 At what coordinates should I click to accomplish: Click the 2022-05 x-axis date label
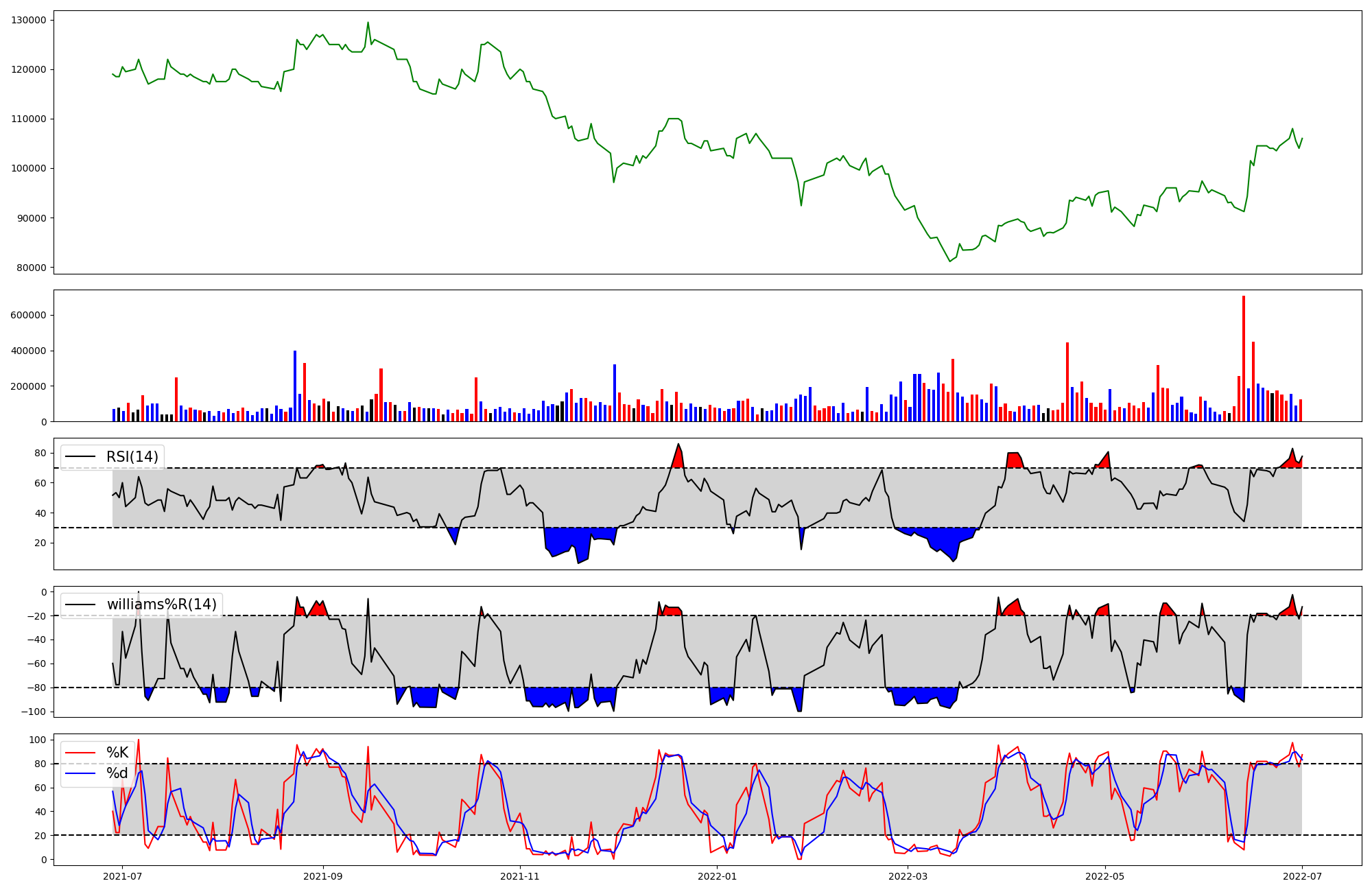(x=1105, y=876)
